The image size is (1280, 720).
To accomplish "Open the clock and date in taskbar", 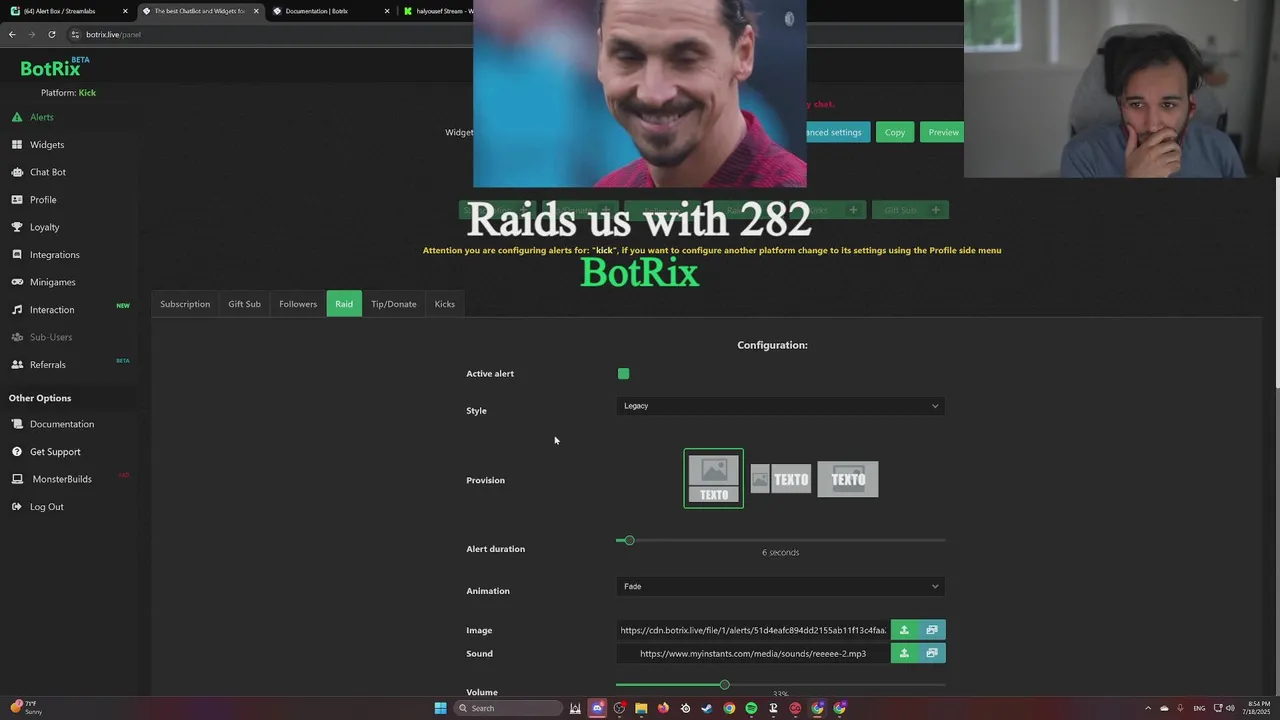I will tap(1258, 708).
